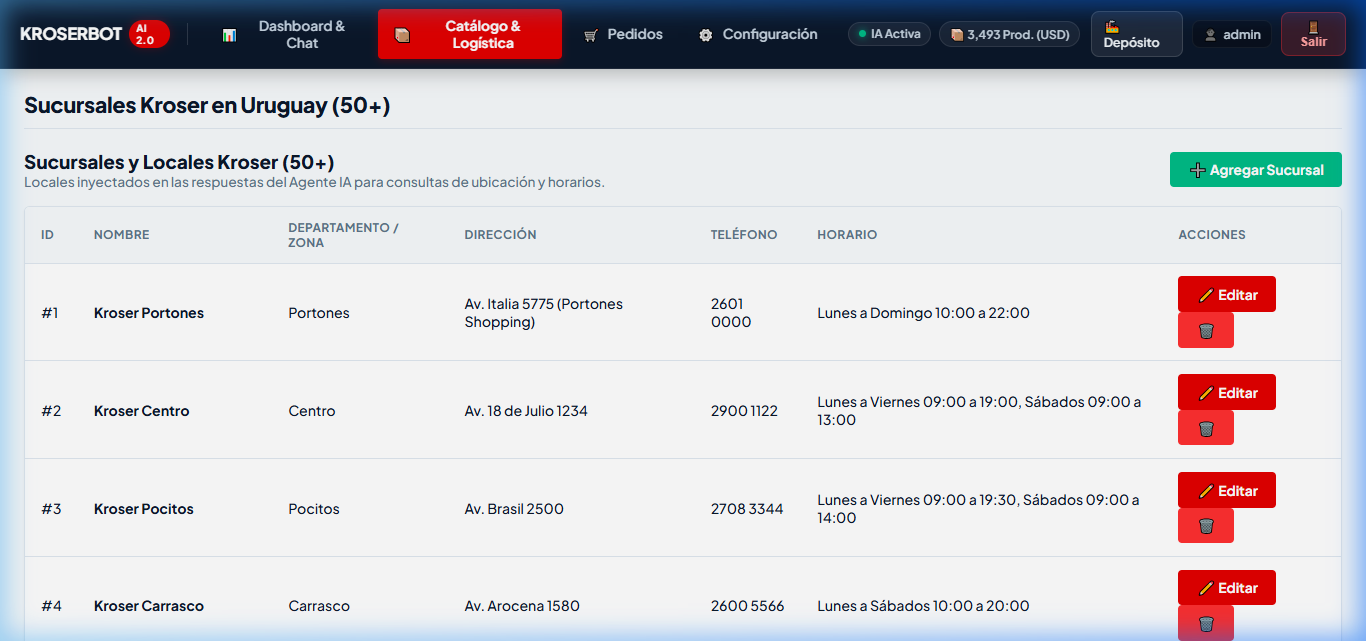Open the Dashboard & Chat section
Image resolution: width=1366 pixels, height=641 pixels.
click(x=285, y=35)
